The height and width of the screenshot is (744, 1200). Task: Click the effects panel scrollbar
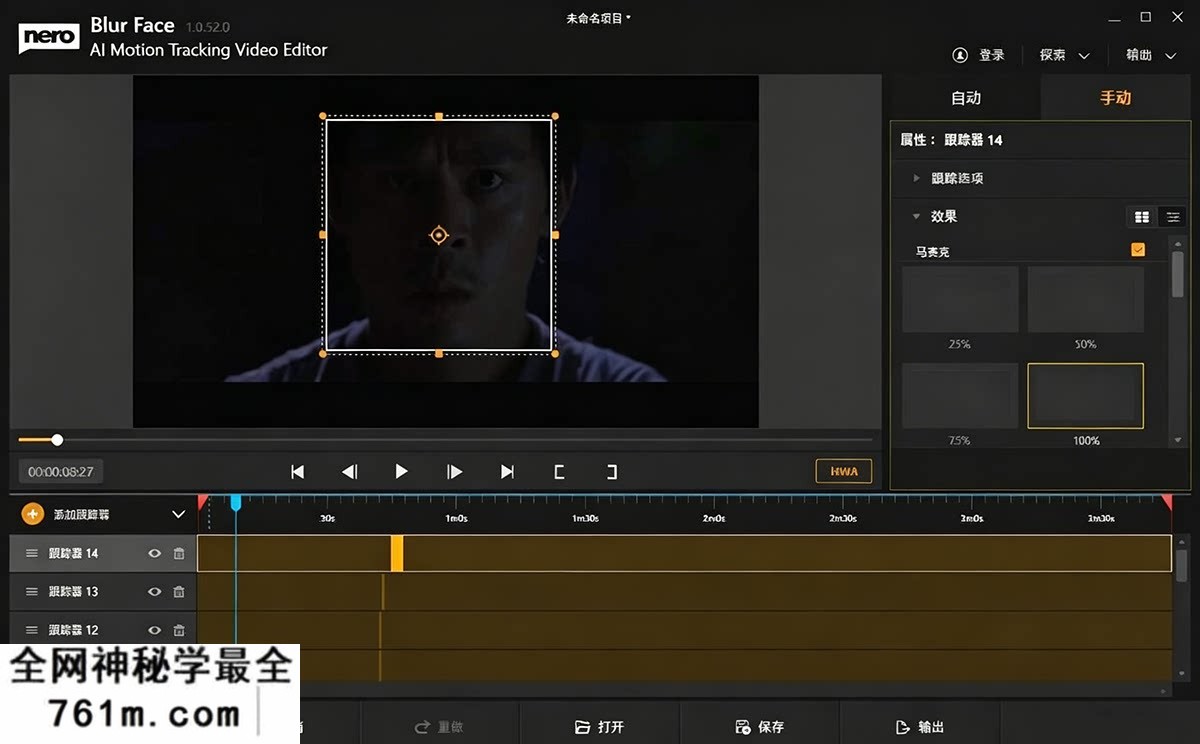click(x=1177, y=275)
